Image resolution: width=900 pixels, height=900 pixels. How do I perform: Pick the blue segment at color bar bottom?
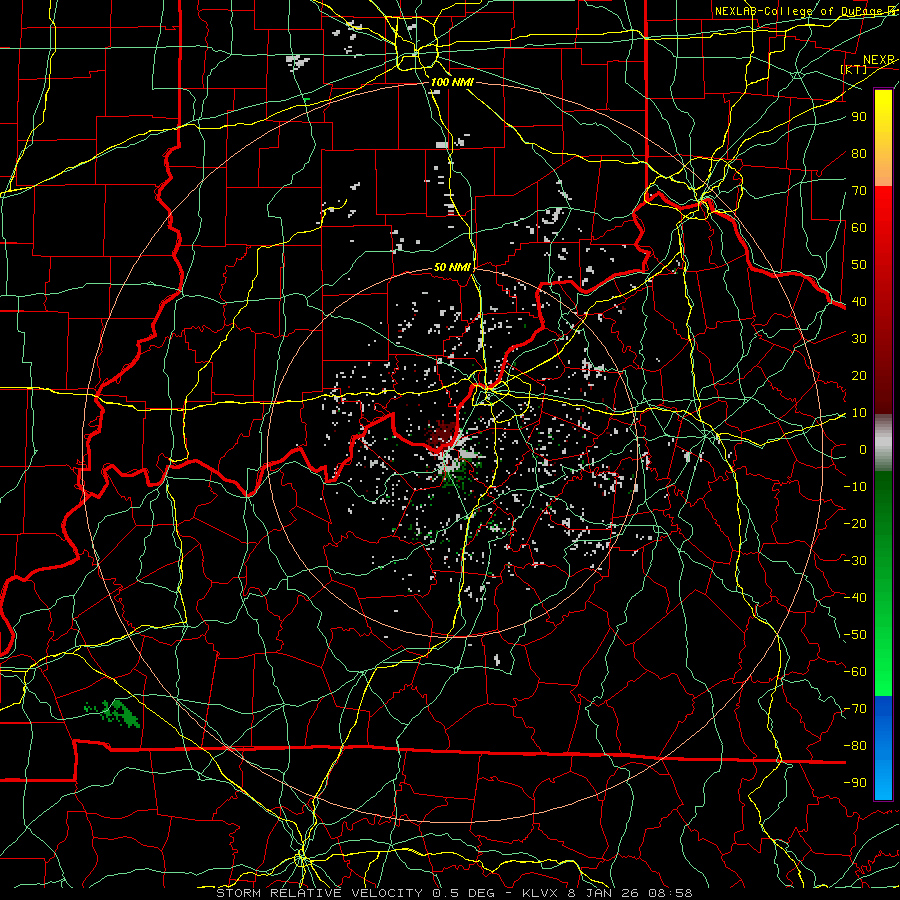(883, 747)
